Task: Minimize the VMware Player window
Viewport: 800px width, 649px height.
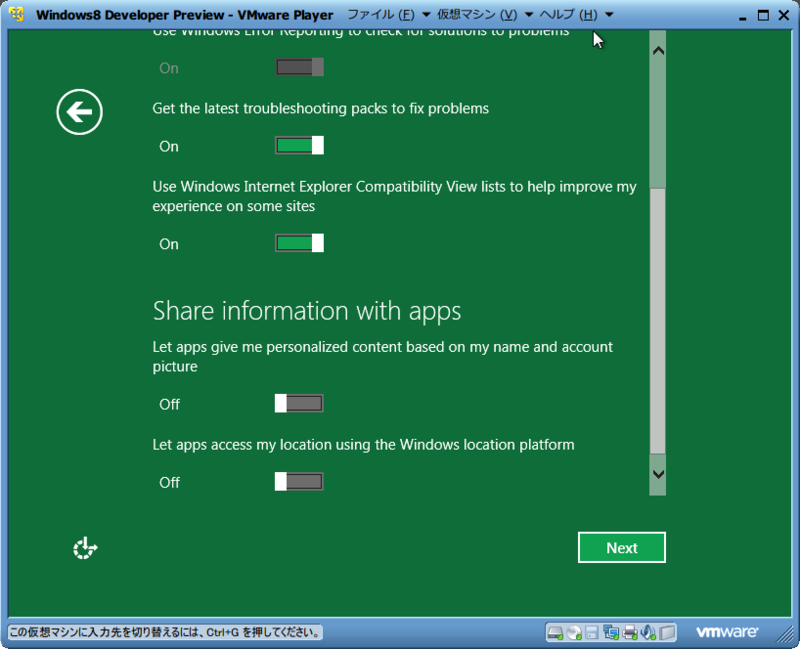Action: point(742,16)
